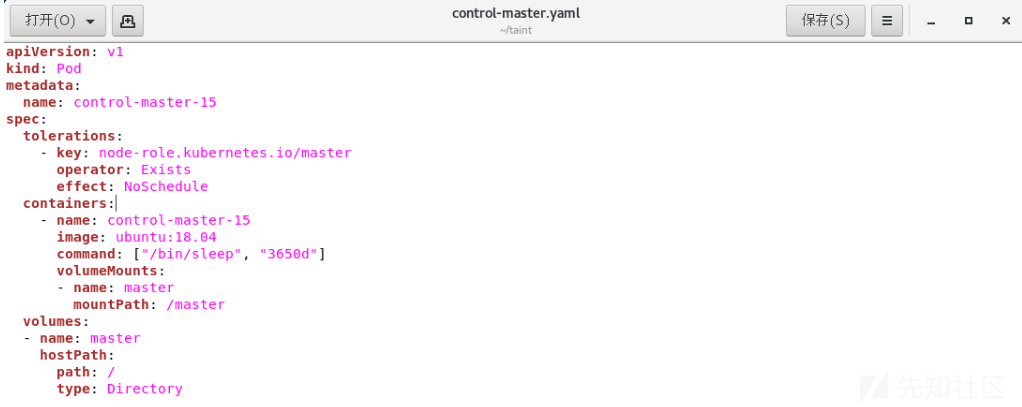Click the word Pod in kind line
The image size is (1022, 407).
[68, 68]
